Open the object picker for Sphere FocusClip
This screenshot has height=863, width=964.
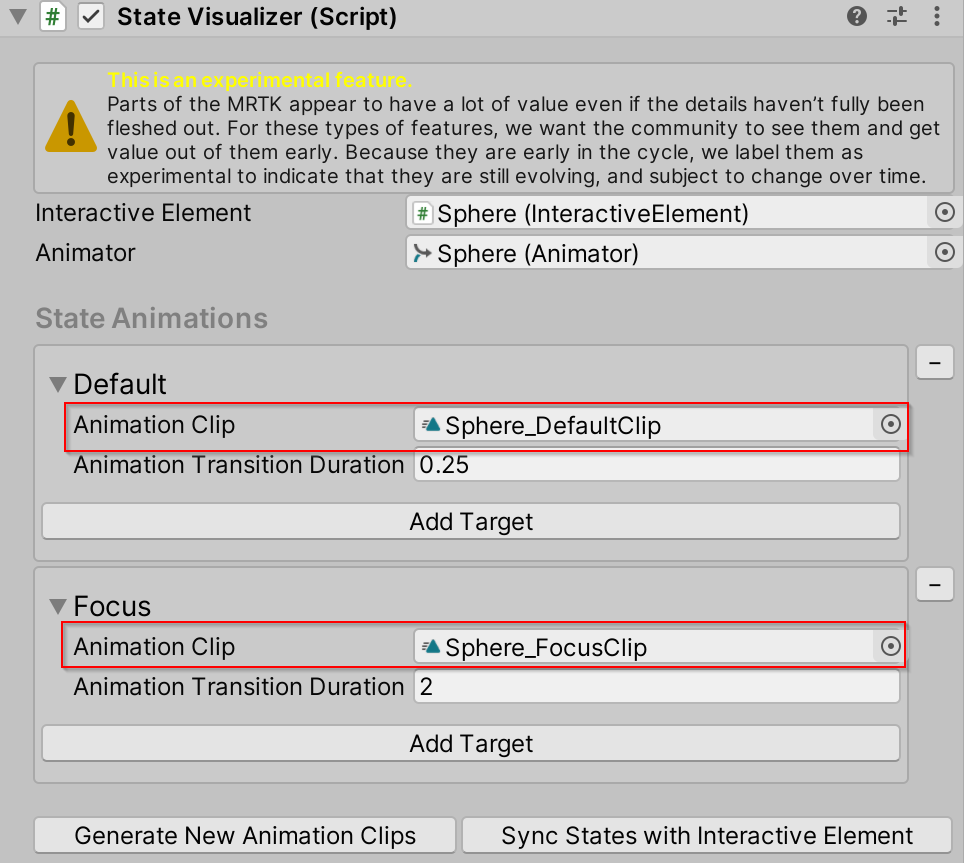[x=889, y=646]
